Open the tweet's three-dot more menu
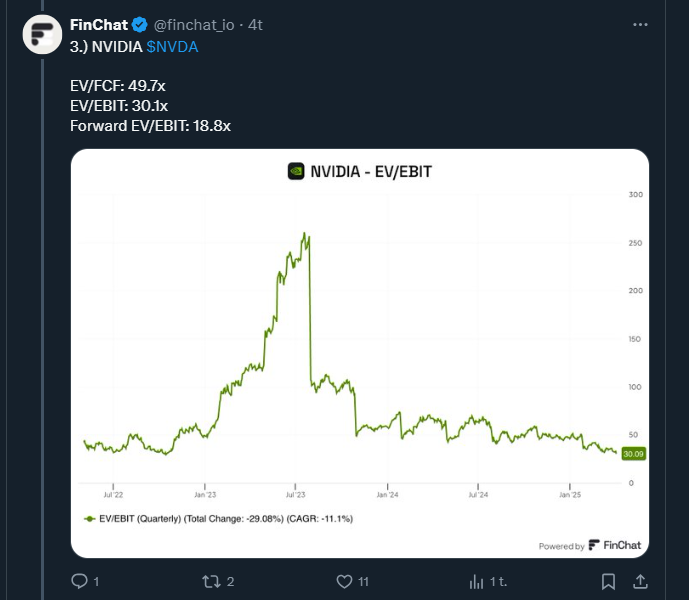 click(640, 25)
